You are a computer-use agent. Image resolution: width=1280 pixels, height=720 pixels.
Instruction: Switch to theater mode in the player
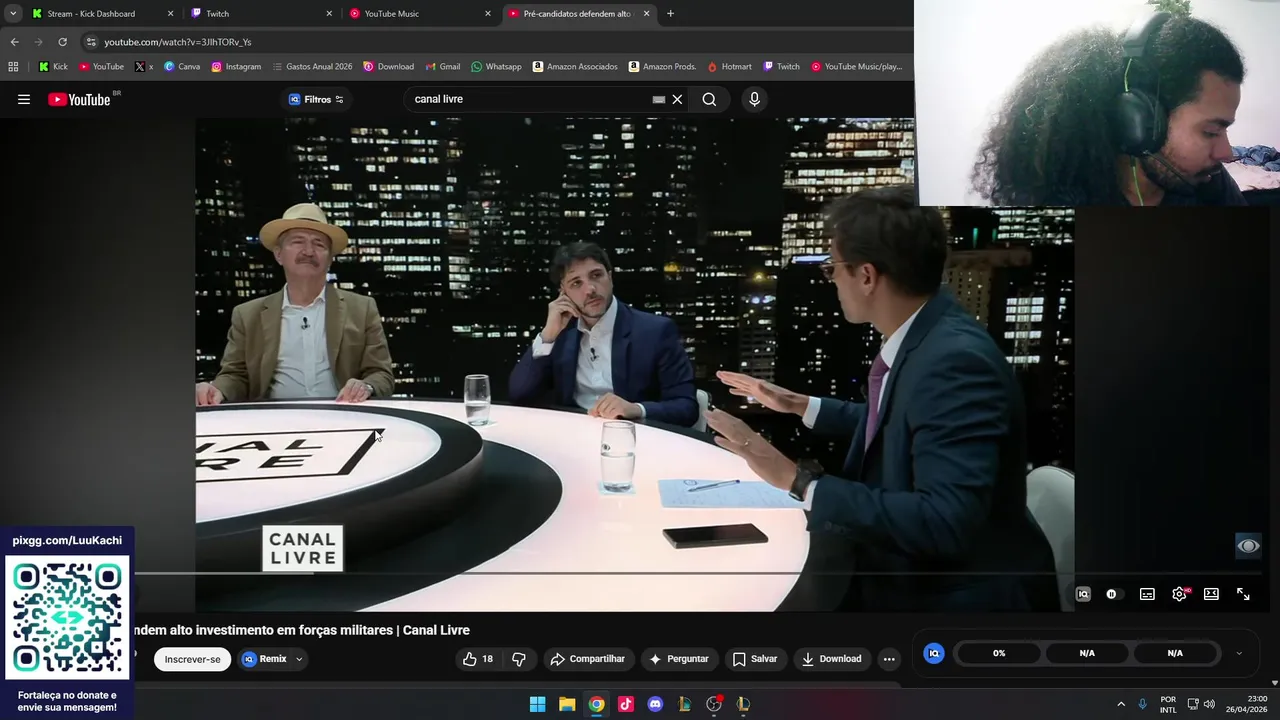pos(1211,594)
